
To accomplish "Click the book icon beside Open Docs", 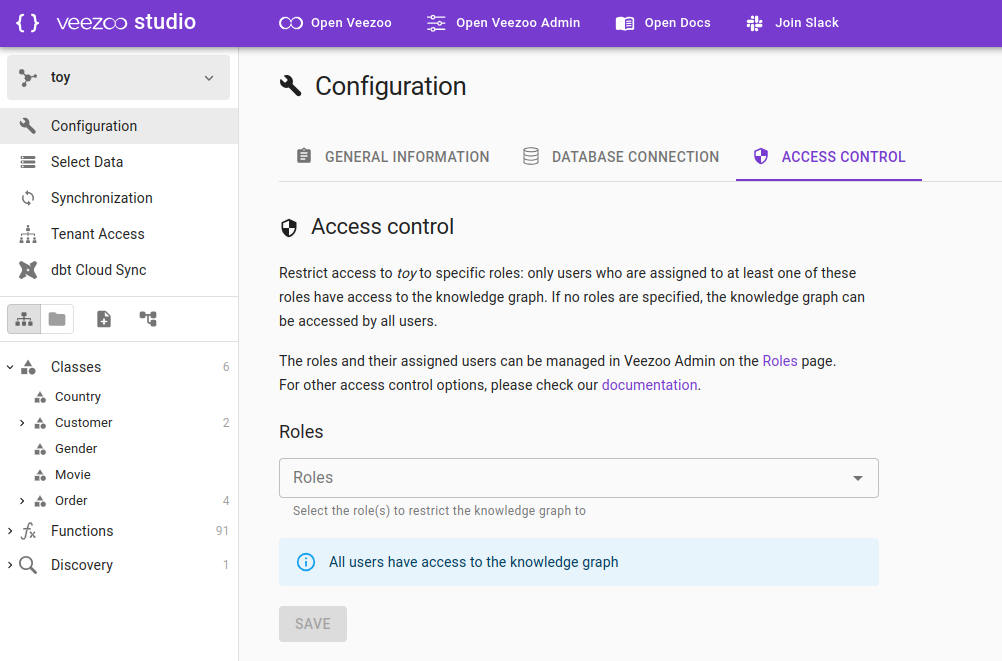I will [625, 24].
